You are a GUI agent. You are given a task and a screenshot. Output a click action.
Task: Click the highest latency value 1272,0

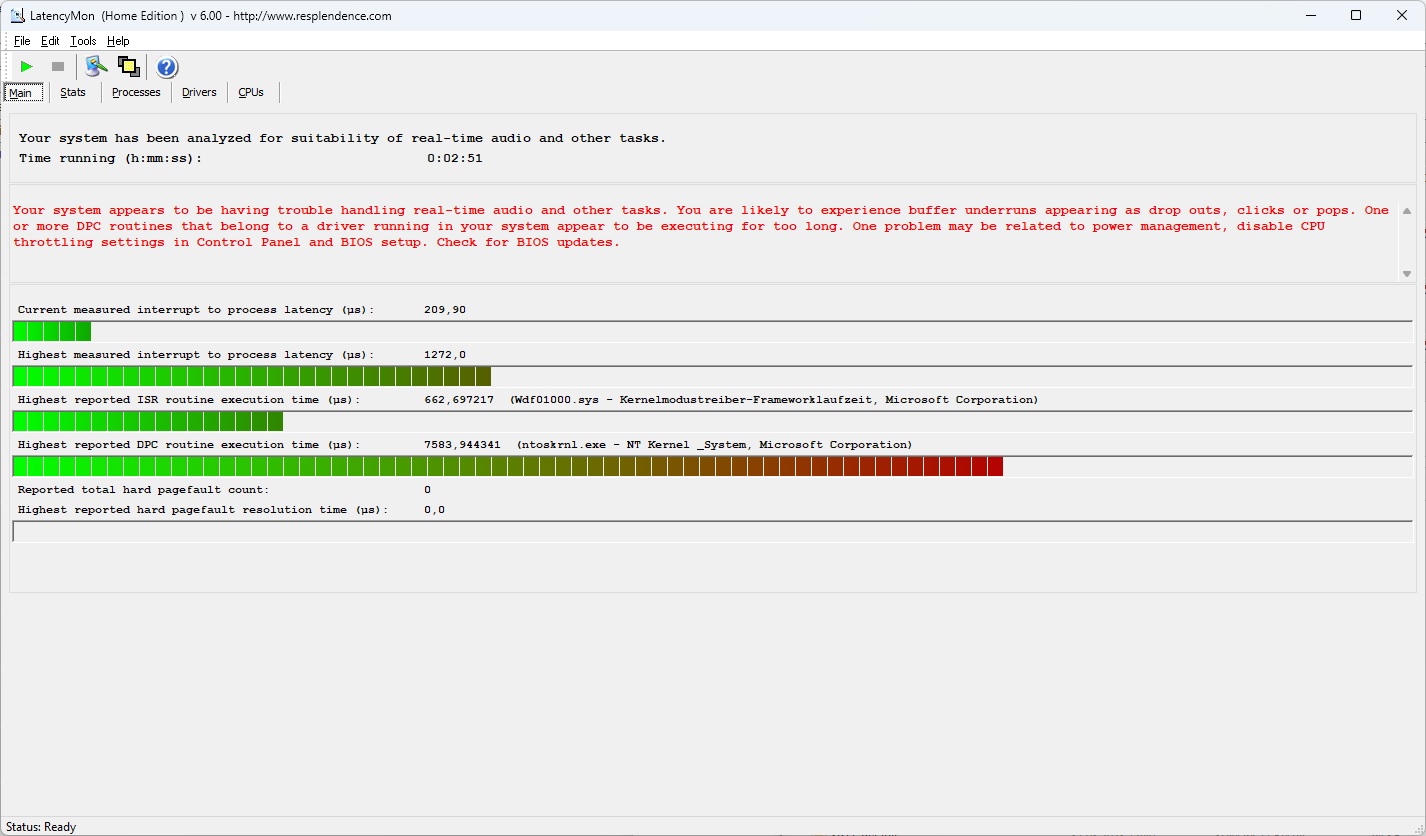[x=445, y=355]
